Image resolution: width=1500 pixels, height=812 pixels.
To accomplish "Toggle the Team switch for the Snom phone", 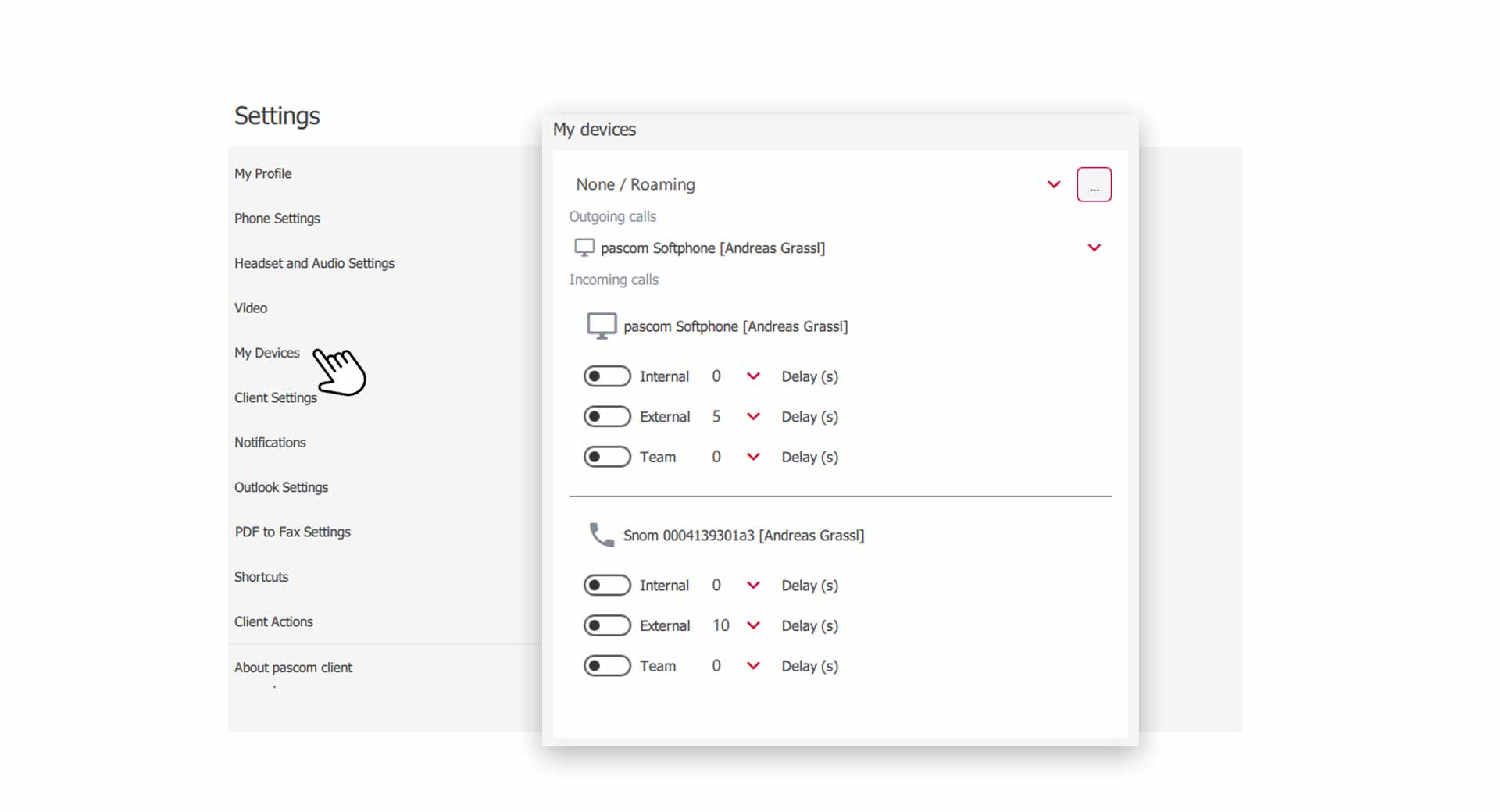I will tap(607, 666).
